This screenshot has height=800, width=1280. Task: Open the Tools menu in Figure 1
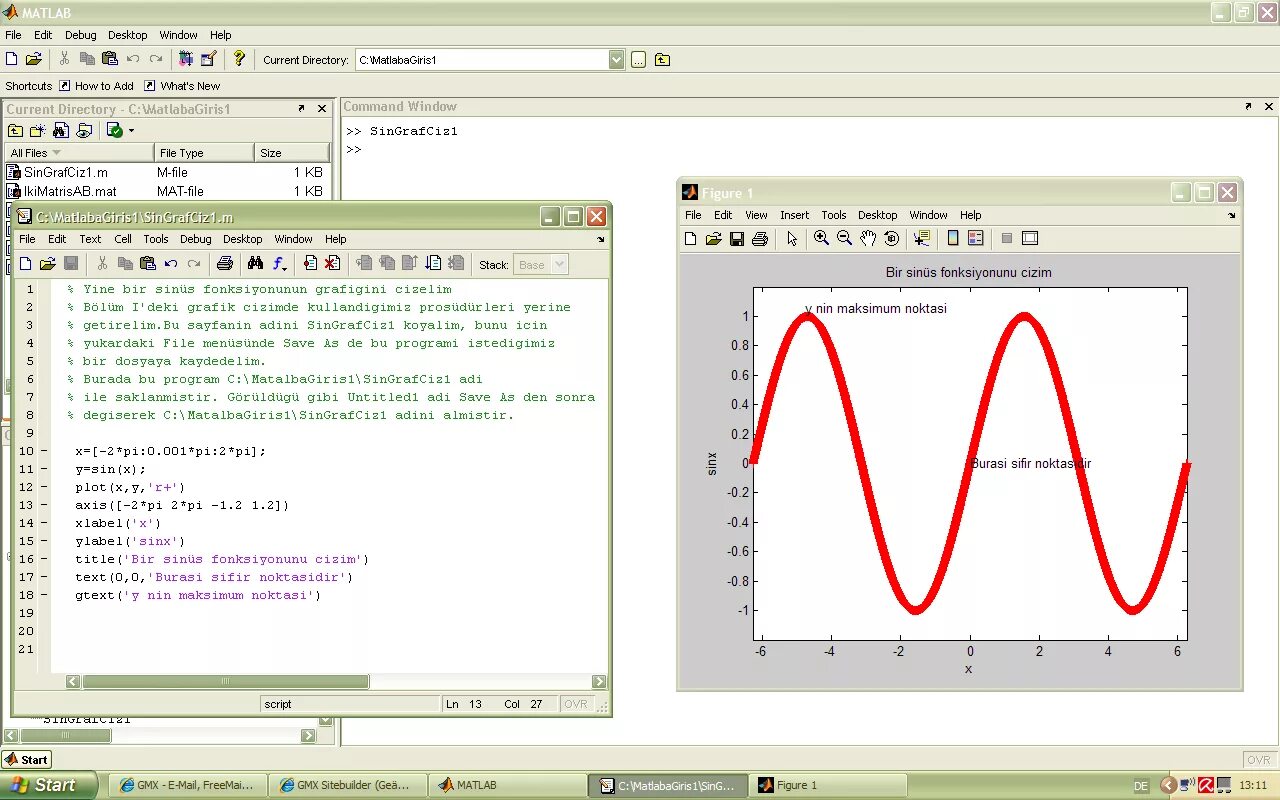834,215
